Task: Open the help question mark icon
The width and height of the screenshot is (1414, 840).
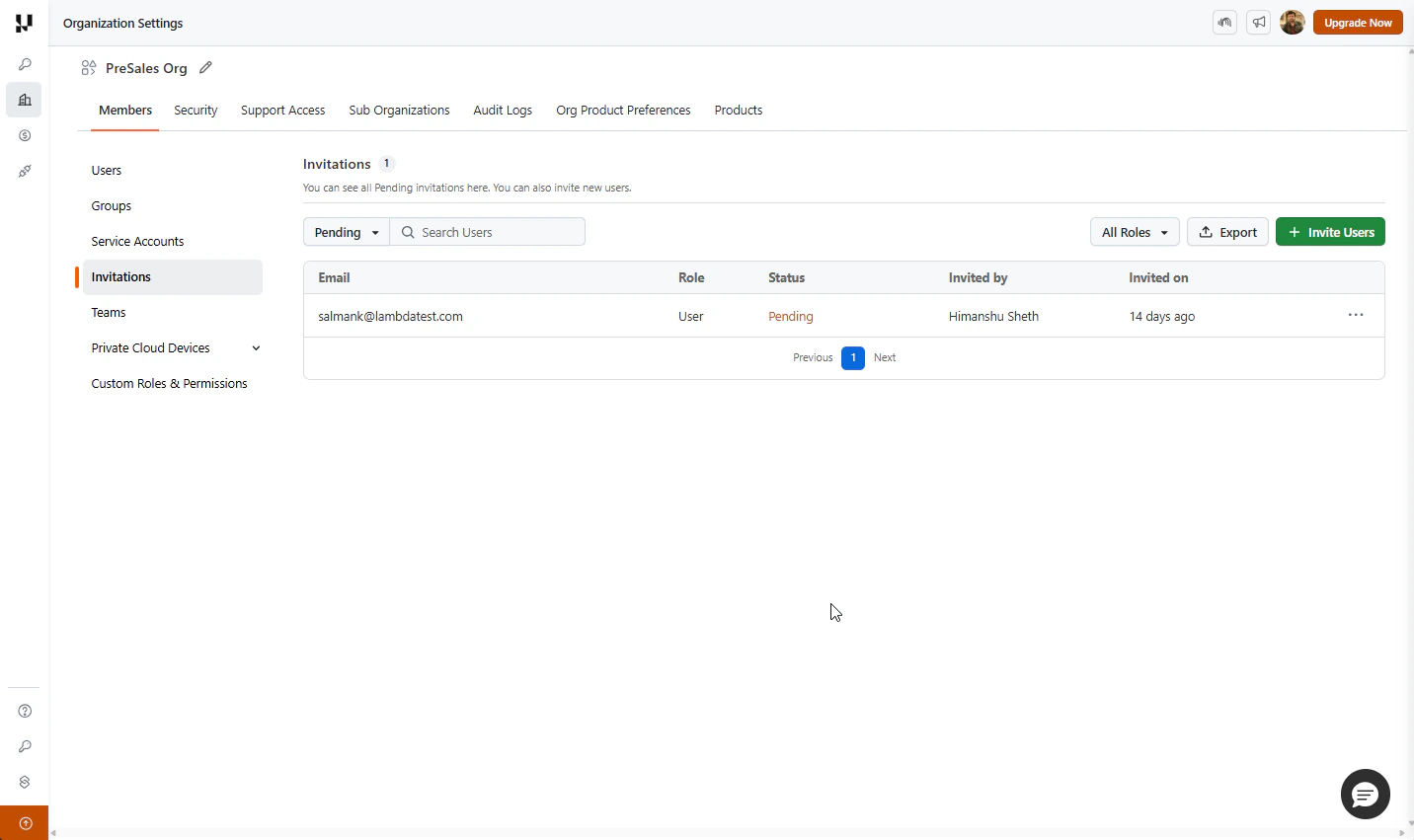Action: tap(25, 711)
